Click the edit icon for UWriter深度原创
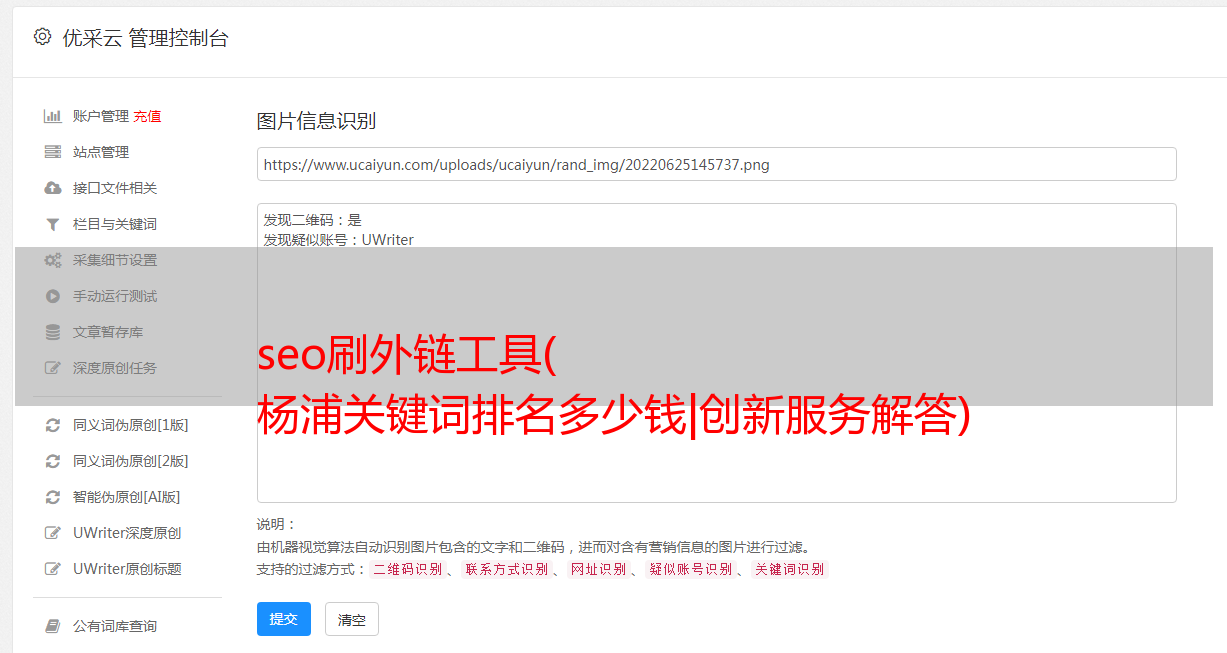1227x653 pixels. click(x=53, y=533)
